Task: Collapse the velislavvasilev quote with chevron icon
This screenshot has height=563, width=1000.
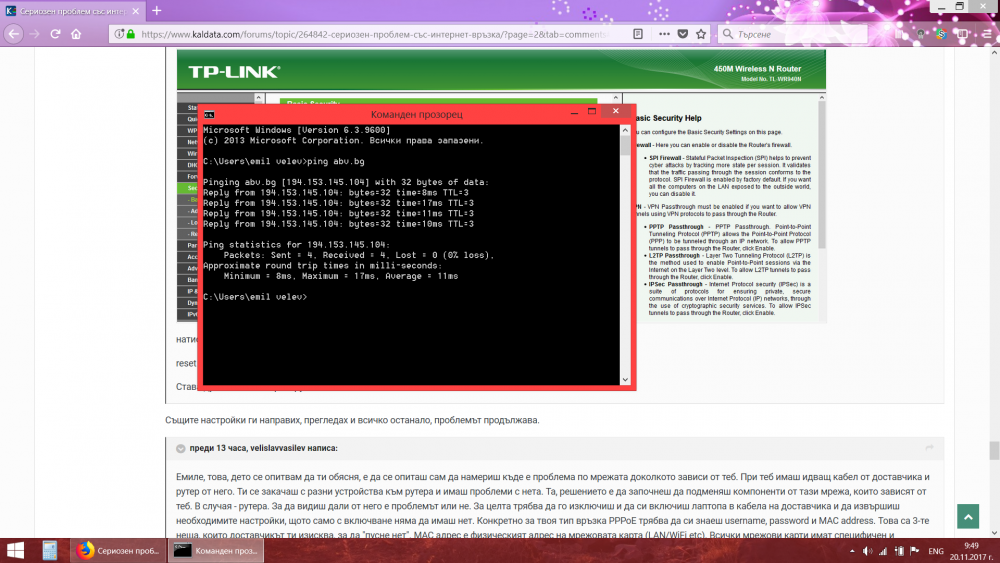Action: coord(180,448)
